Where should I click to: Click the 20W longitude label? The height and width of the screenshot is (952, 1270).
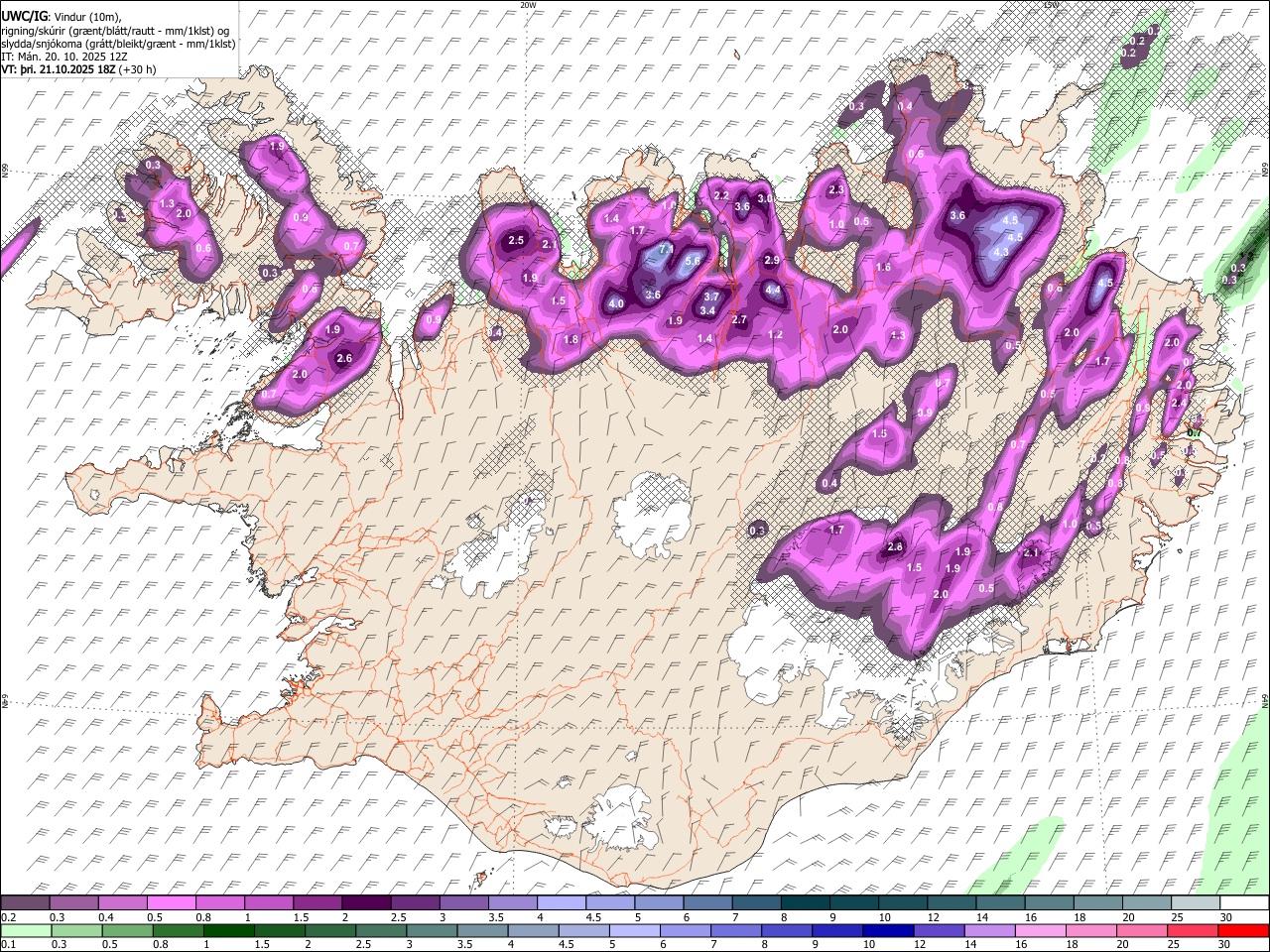pyautogui.click(x=528, y=5)
